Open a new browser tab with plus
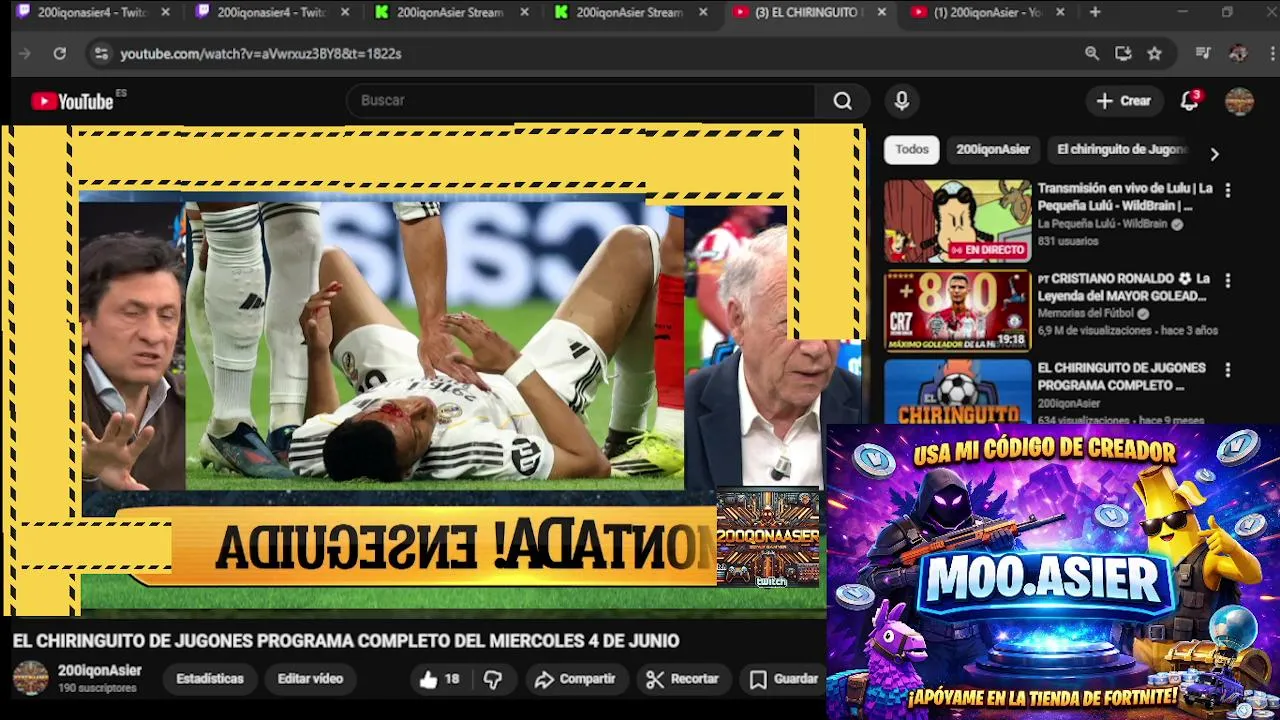Screen dimensions: 1280x720 1095,12
